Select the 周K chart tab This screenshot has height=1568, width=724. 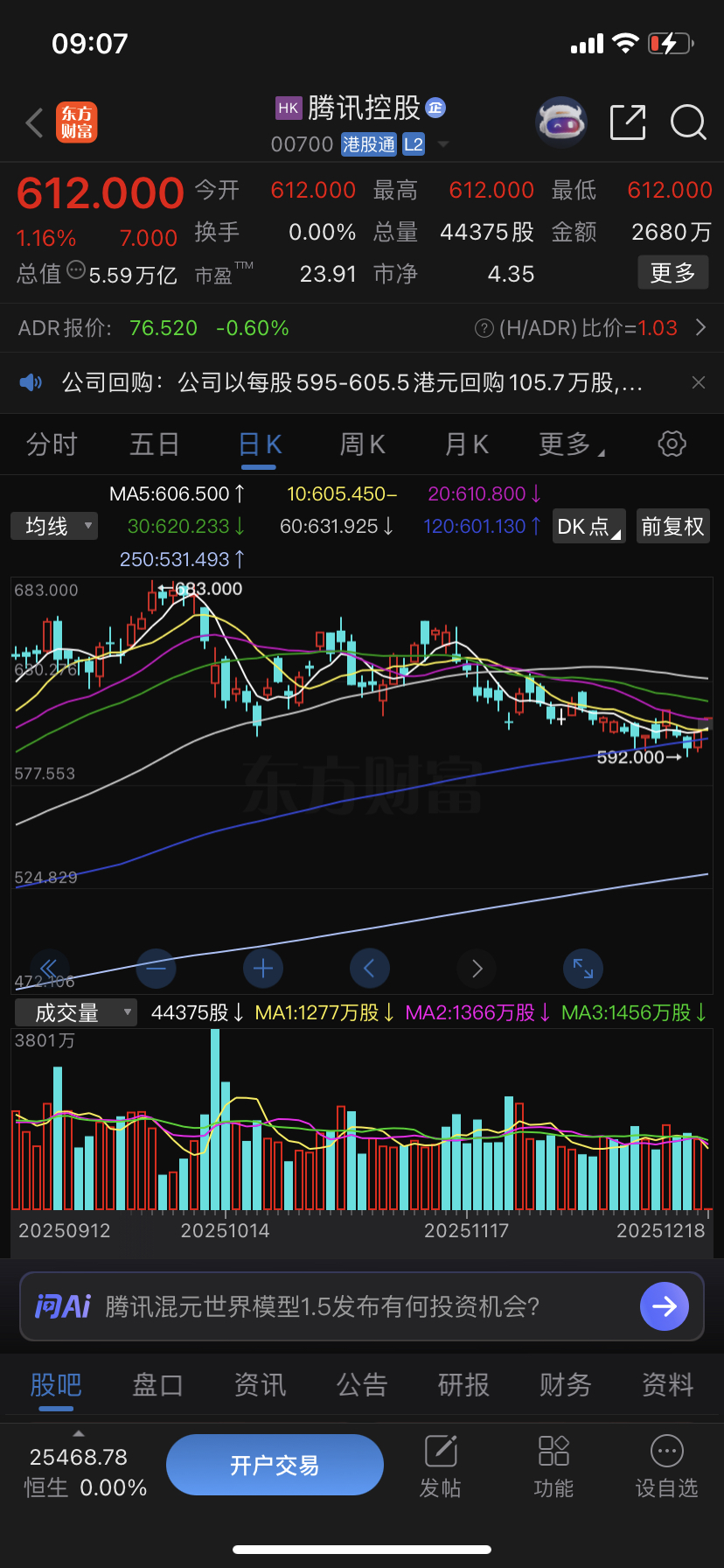click(x=362, y=444)
